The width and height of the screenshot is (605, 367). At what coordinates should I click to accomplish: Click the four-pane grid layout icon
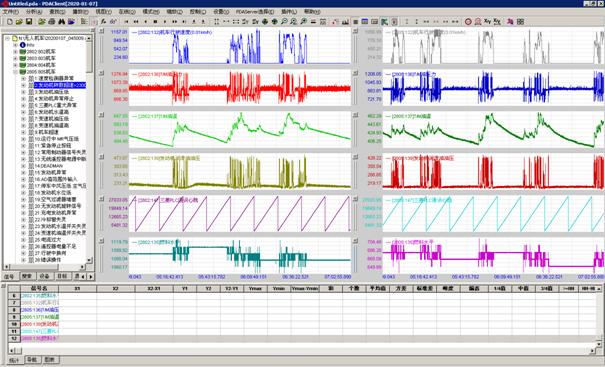point(520,22)
